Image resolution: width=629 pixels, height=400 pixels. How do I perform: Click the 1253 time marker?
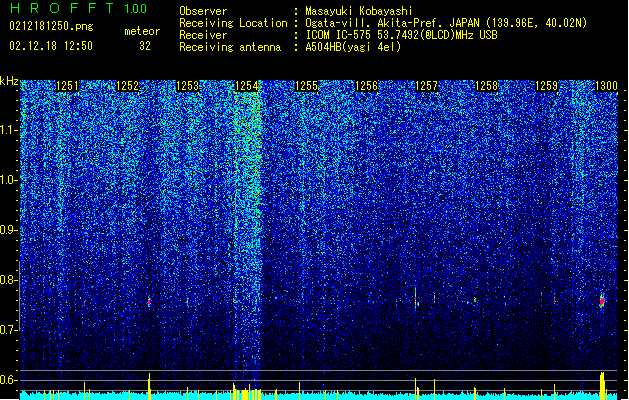pos(187,86)
